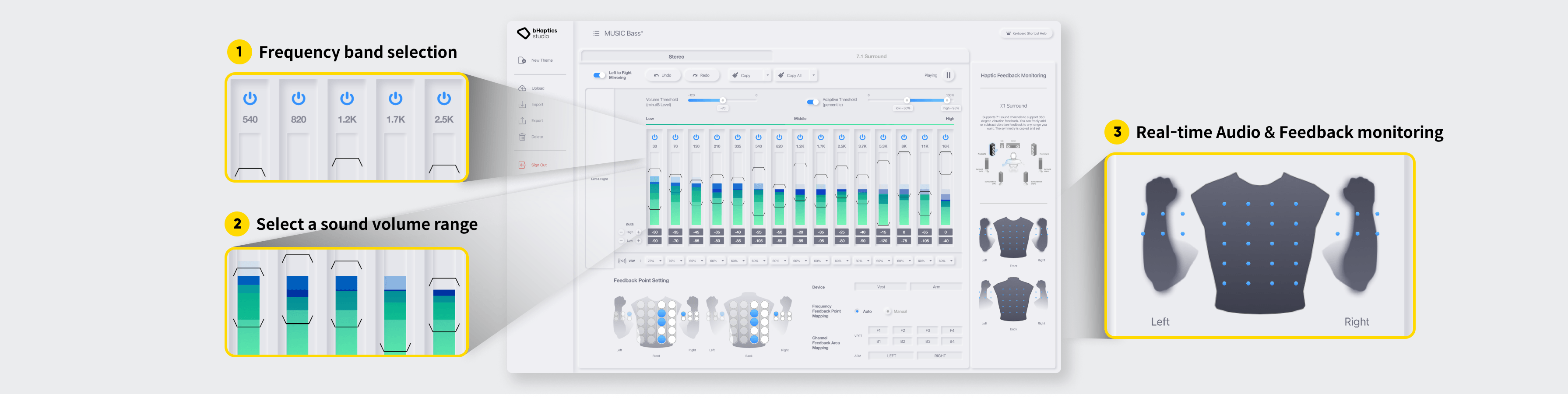Toggle power for the 3.7K band
Image resolution: width=1568 pixels, height=398 pixels.
click(x=862, y=137)
